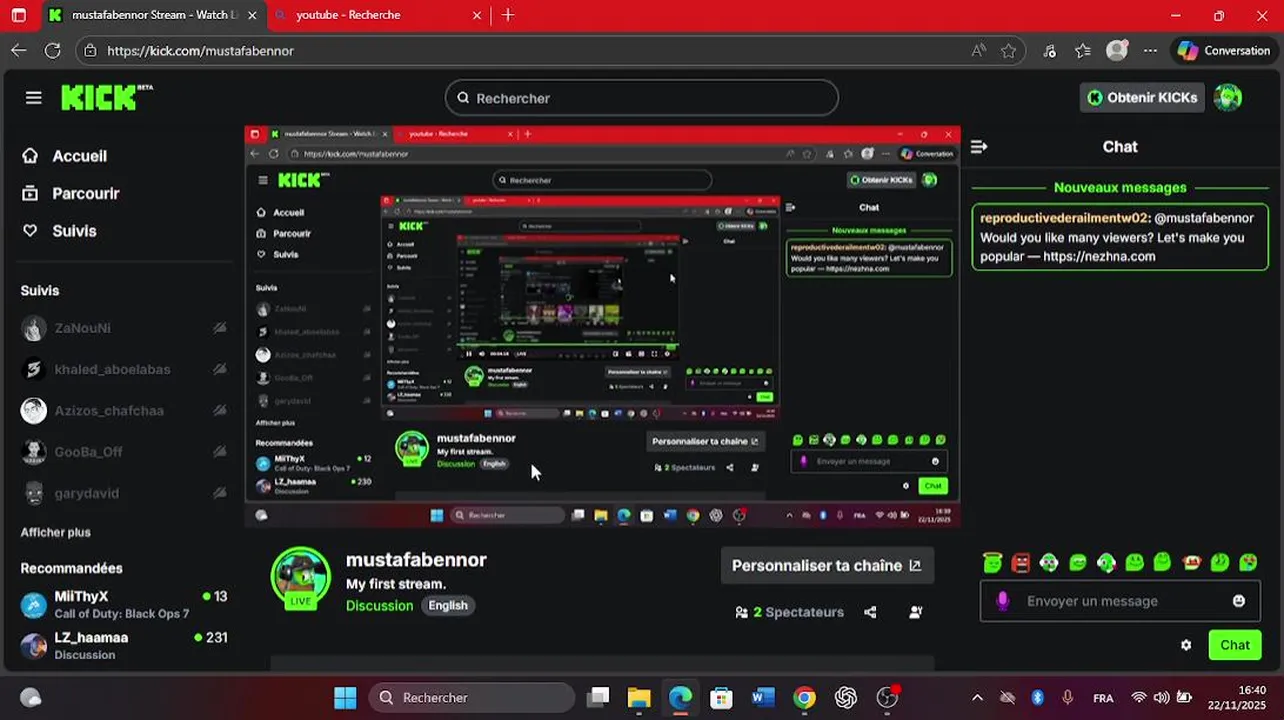1284x720 pixels.
Task: Click the 2 Spectateurs viewer count
Action: pos(790,612)
